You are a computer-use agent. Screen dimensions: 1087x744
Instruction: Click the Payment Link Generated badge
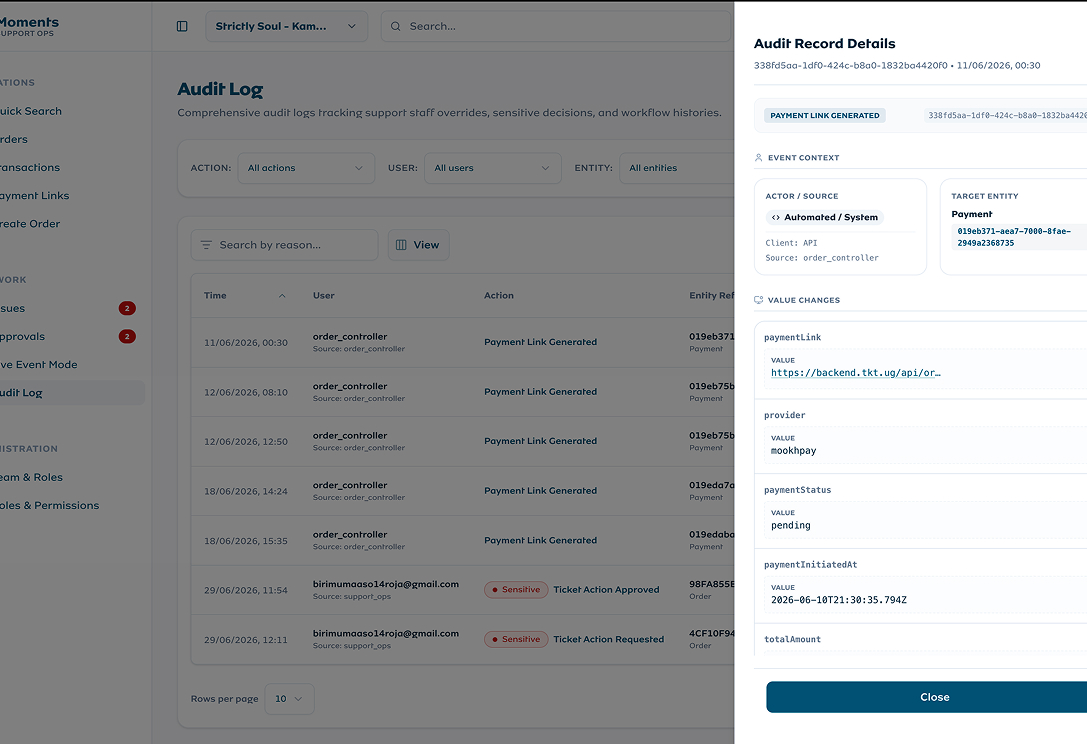point(825,116)
